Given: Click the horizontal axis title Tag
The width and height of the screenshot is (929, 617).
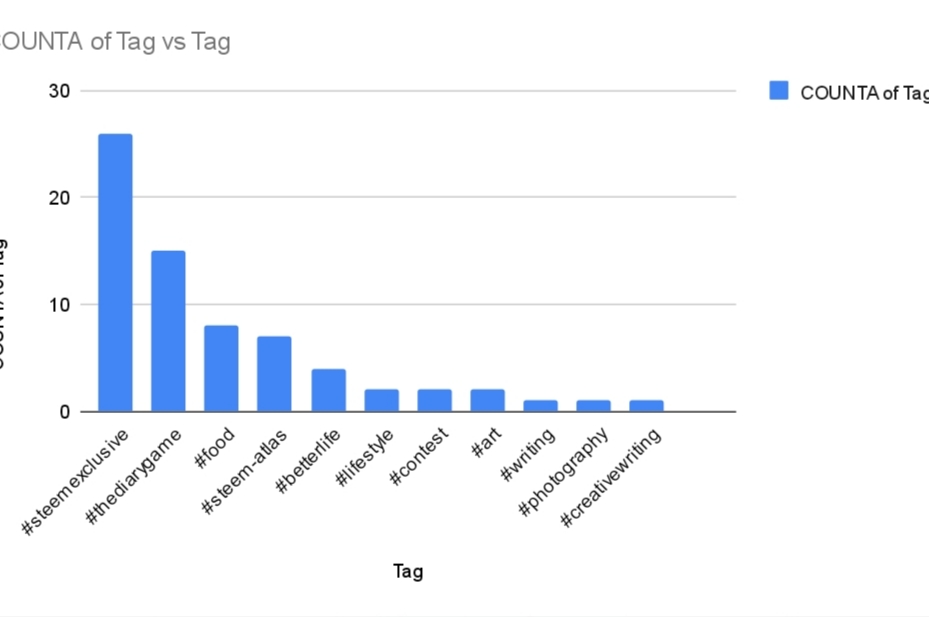Looking at the screenshot, I should point(408,571).
